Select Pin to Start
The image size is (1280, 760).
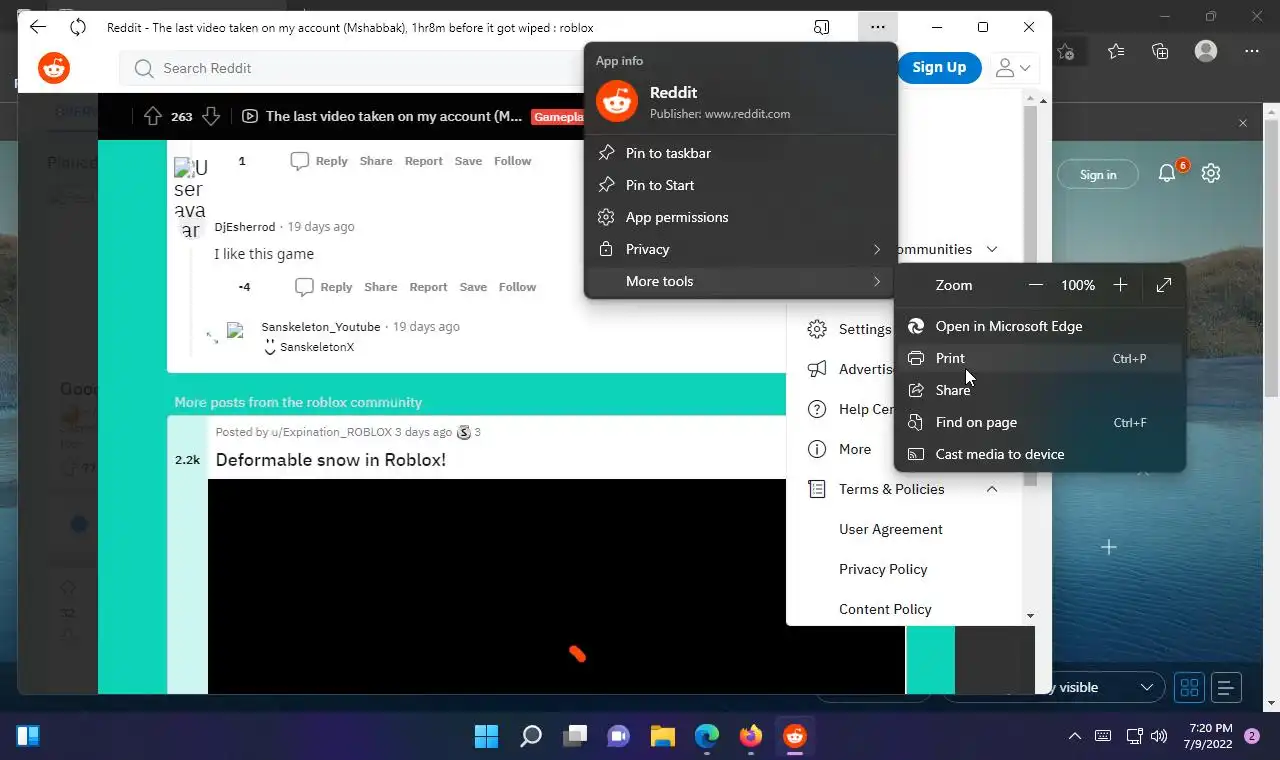coord(741,185)
